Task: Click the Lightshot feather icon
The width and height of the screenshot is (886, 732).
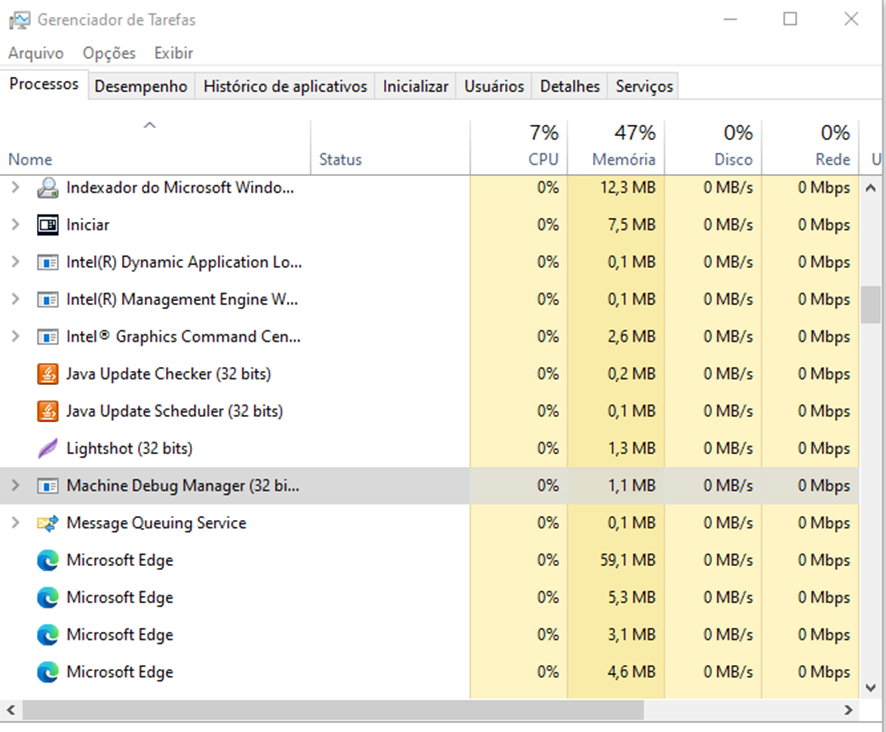Action: tap(47, 448)
